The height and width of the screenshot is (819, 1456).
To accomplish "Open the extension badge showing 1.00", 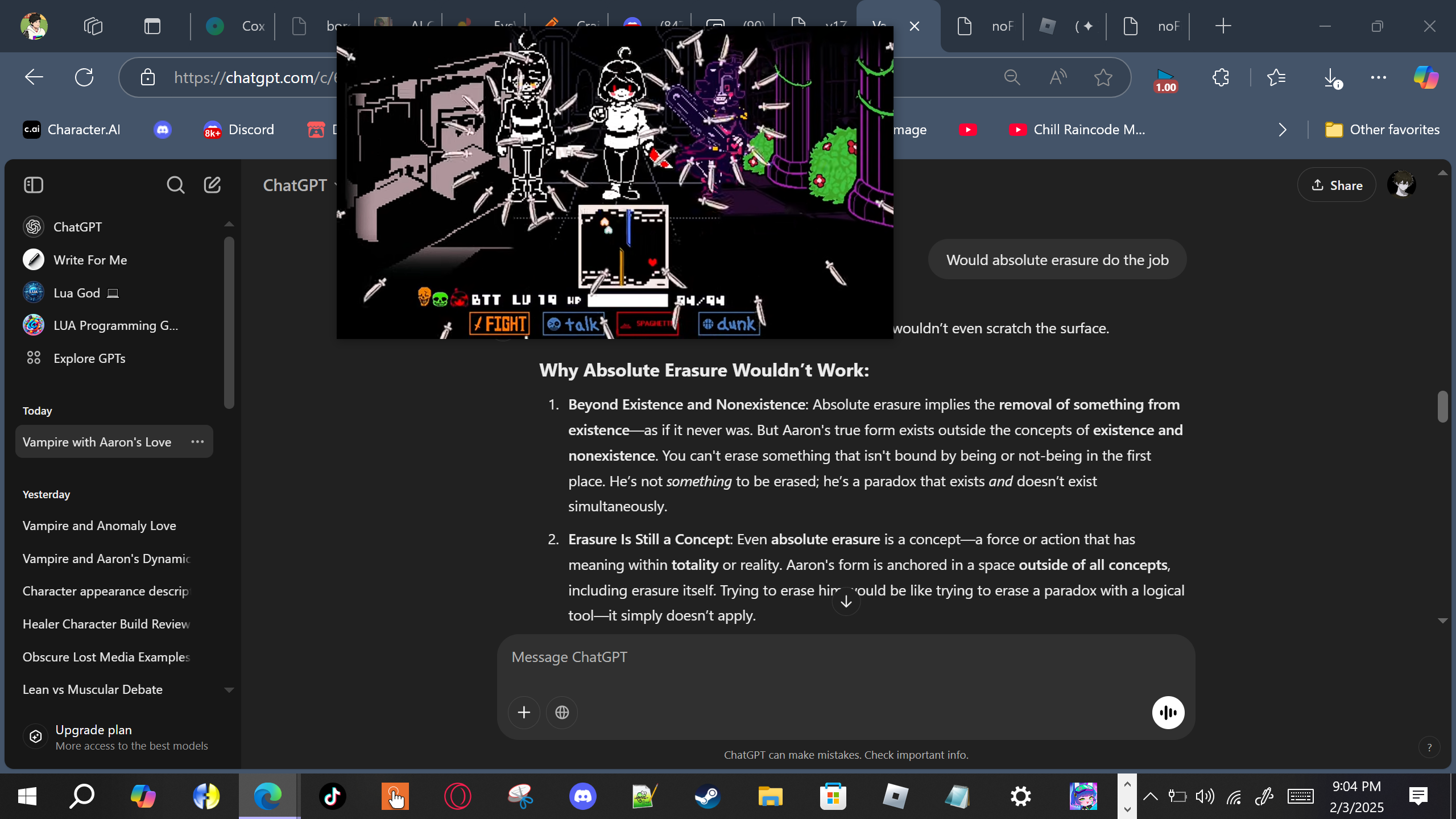I will click(1165, 80).
